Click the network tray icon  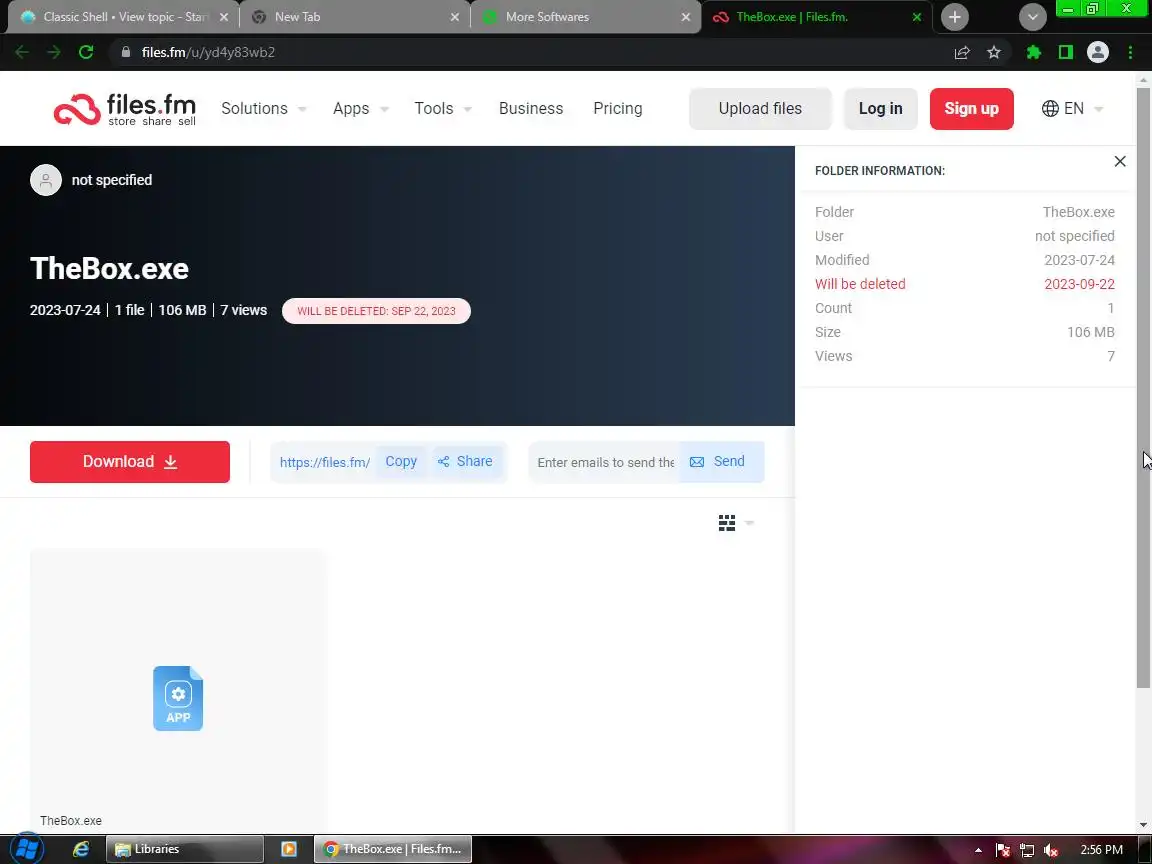[x=1027, y=850]
